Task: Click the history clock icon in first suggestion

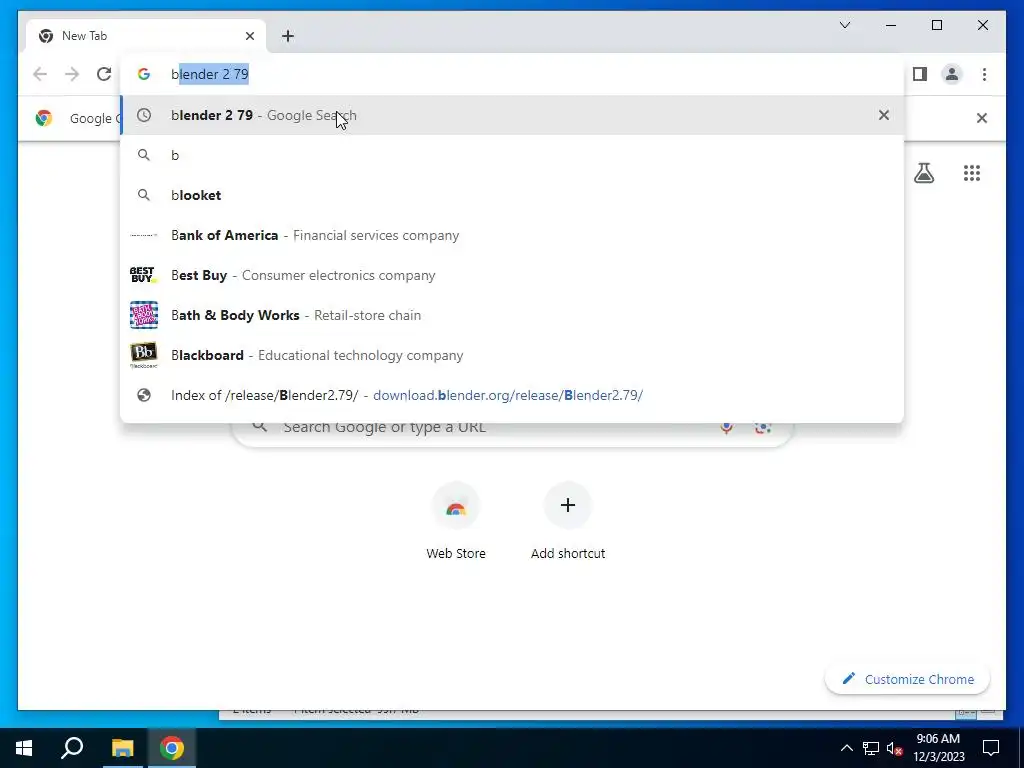Action: pos(144,115)
